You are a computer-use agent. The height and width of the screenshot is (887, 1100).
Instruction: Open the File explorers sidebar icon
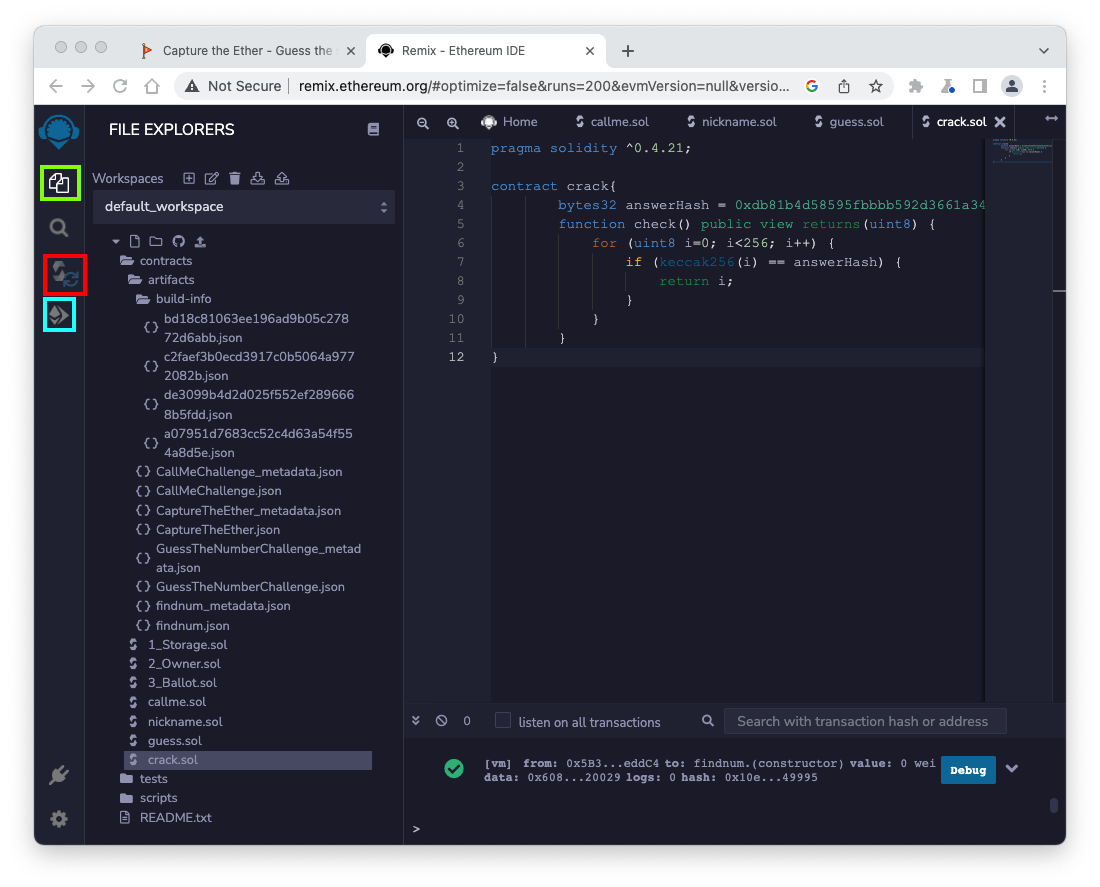(x=60, y=183)
